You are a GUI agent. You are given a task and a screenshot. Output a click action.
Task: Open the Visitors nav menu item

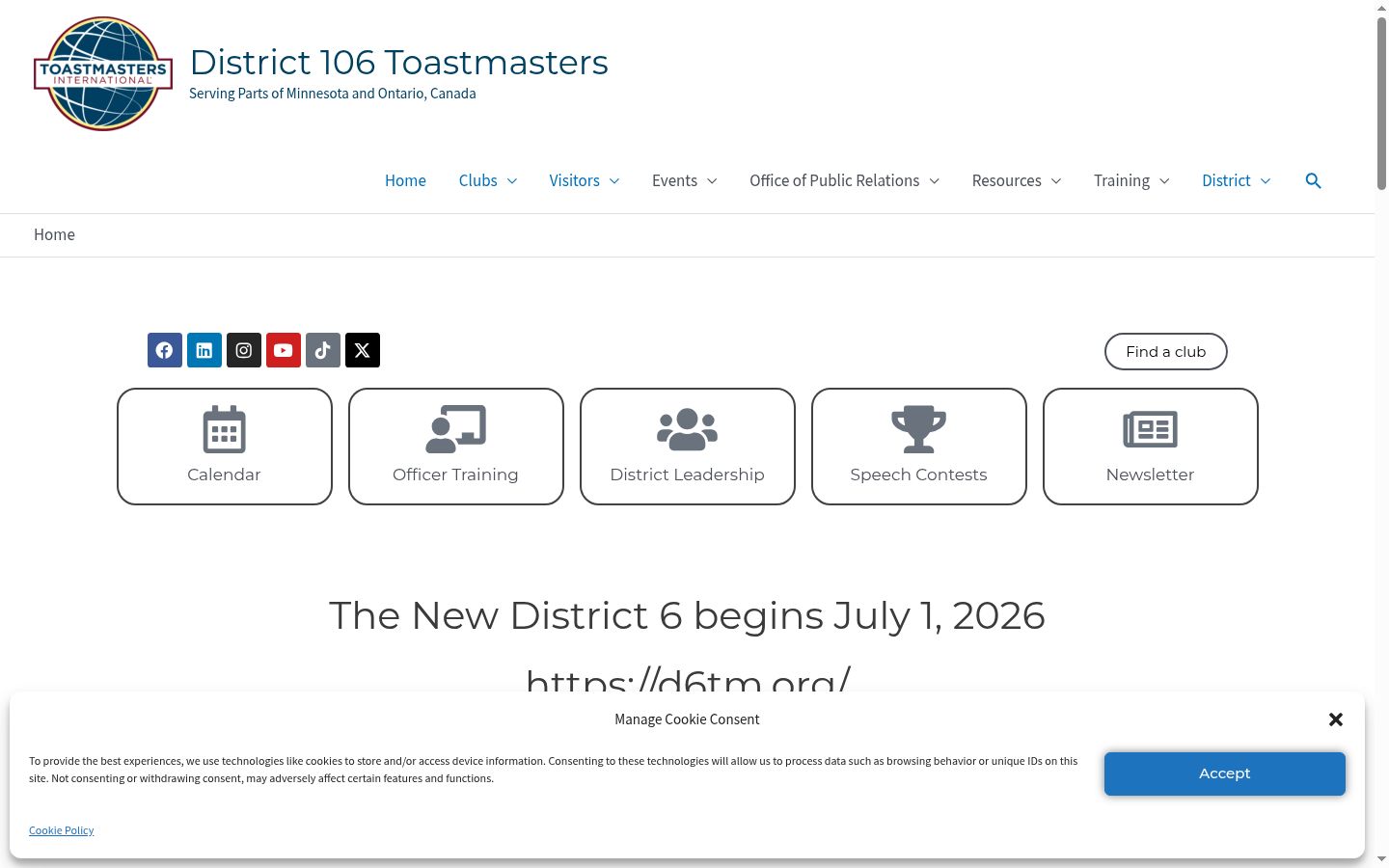pos(575,180)
